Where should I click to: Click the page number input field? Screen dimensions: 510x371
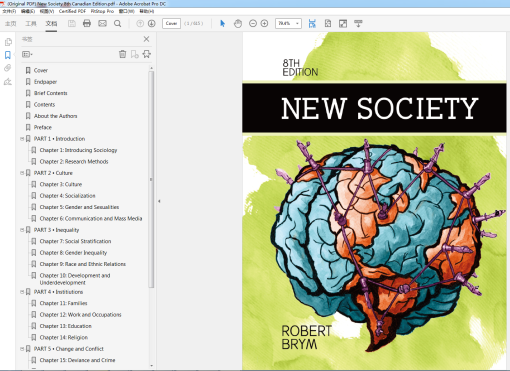(x=171, y=23)
